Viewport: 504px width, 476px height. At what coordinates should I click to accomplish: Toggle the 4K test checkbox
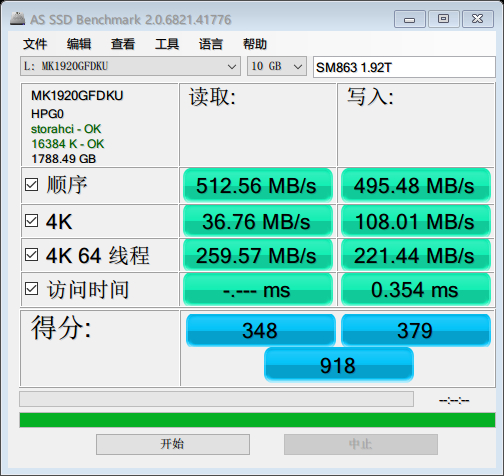click(31, 220)
